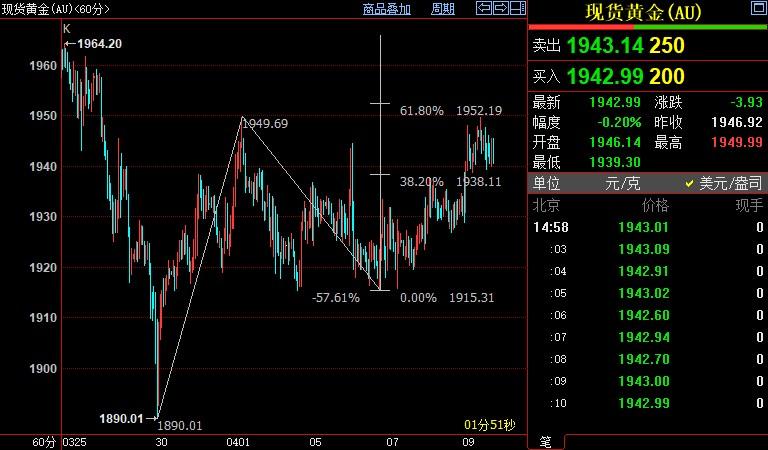768x450 pixels.
Task: Click the red-green buy/sell ratio bar
Action: (x=647, y=27)
